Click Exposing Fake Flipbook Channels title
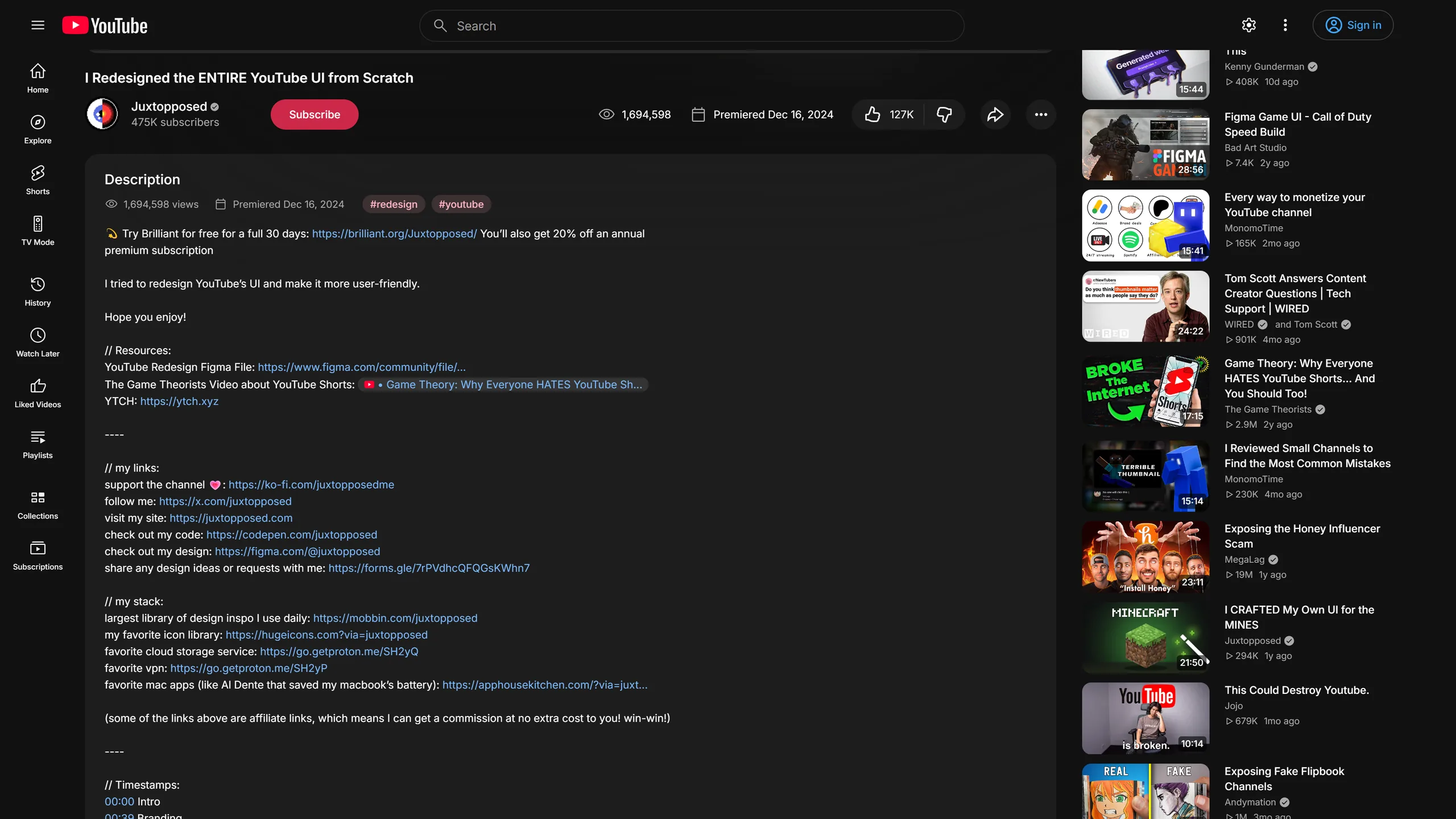The height and width of the screenshot is (819, 1456). tap(1284, 779)
